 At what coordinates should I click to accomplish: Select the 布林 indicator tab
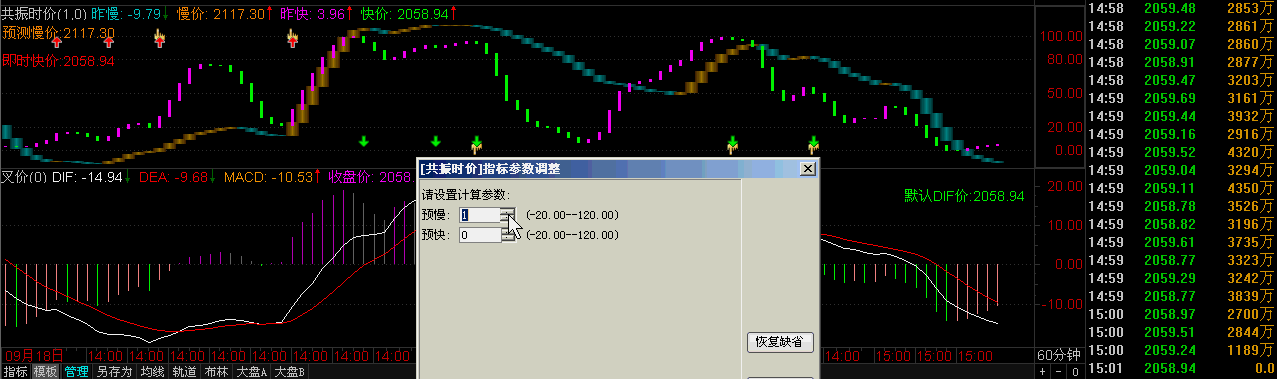coord(215,372)
